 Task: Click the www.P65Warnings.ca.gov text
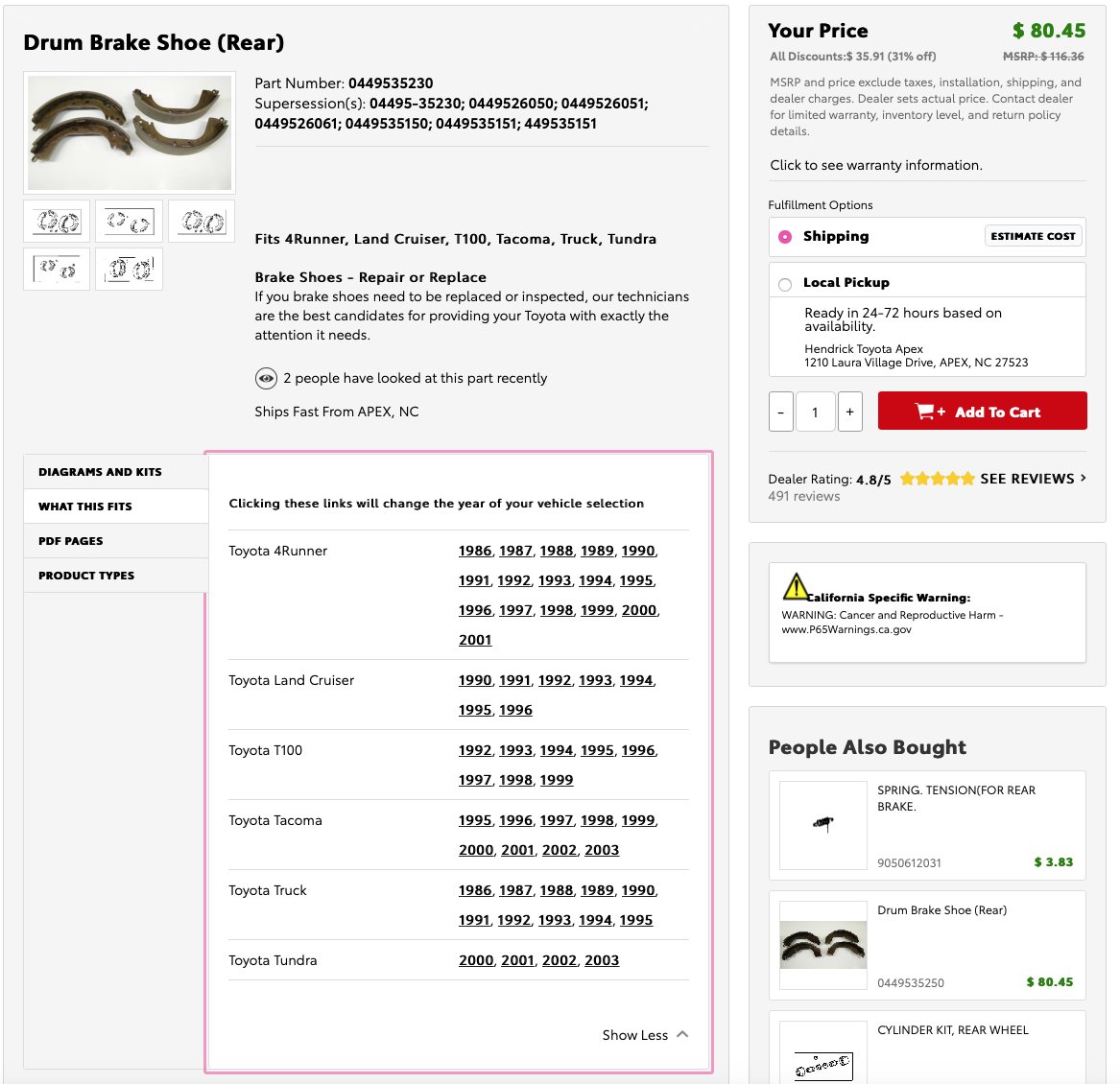[x=846, y=630]
